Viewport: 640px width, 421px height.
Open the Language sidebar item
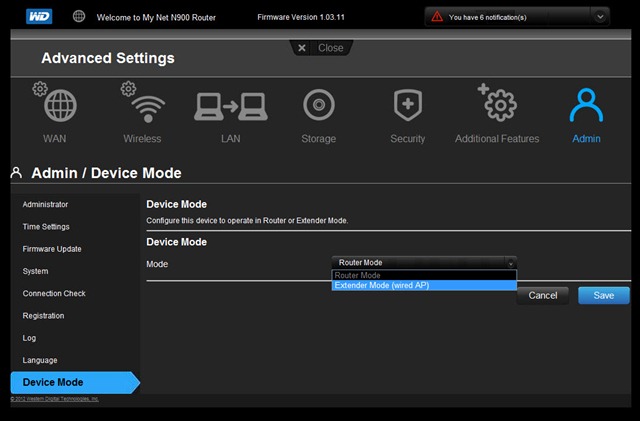click(x=40, y=360)
